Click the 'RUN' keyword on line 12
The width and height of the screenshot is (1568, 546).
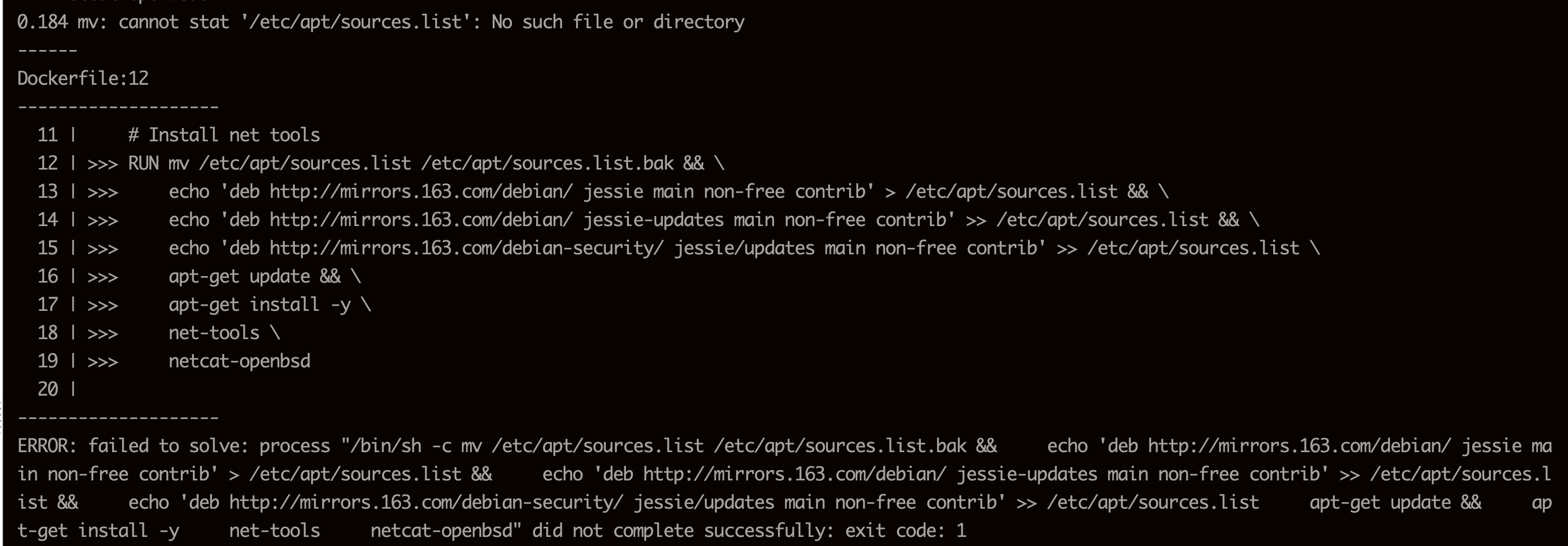(x=143, y=163)
